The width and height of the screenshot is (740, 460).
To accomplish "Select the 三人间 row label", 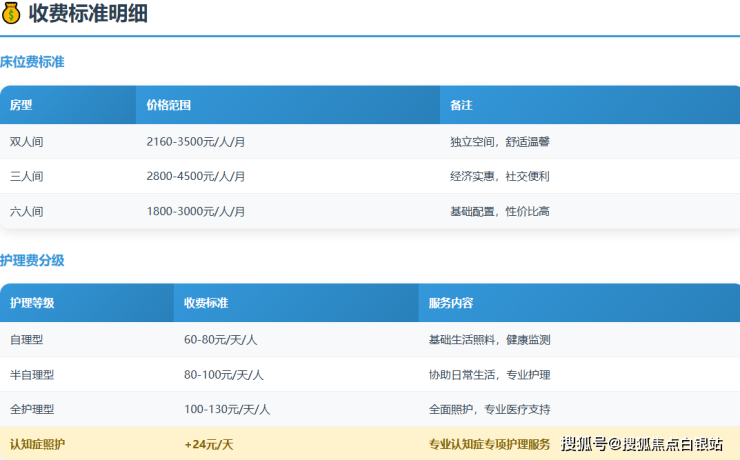I will click(27, 176).
